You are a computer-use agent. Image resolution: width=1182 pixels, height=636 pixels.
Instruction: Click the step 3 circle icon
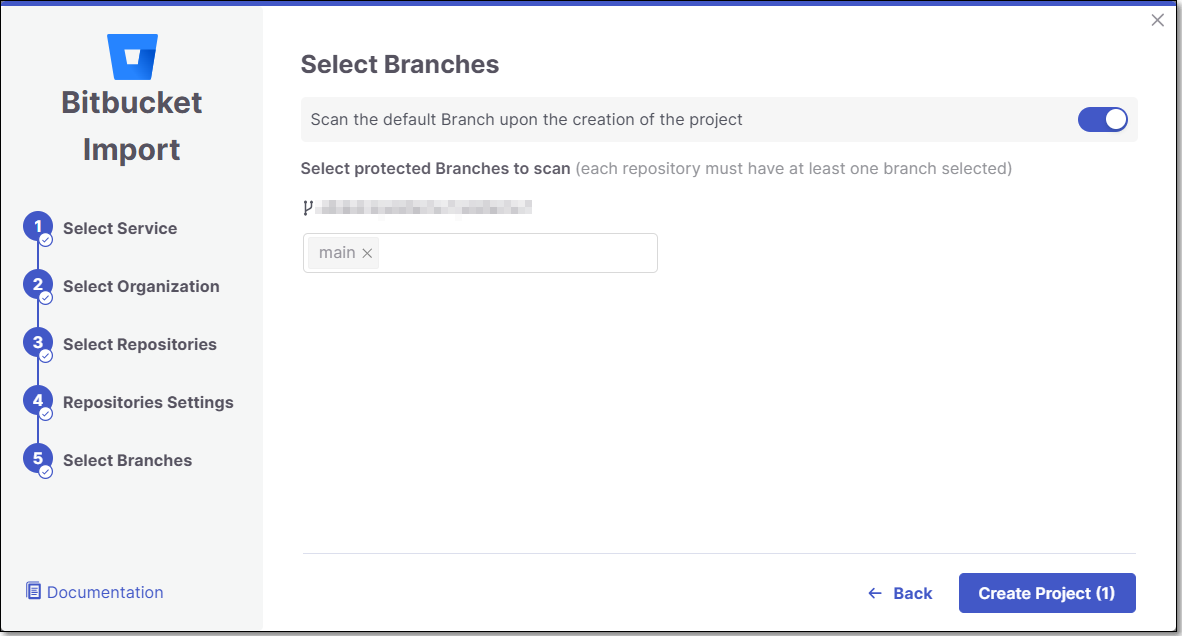coord(38,342)
